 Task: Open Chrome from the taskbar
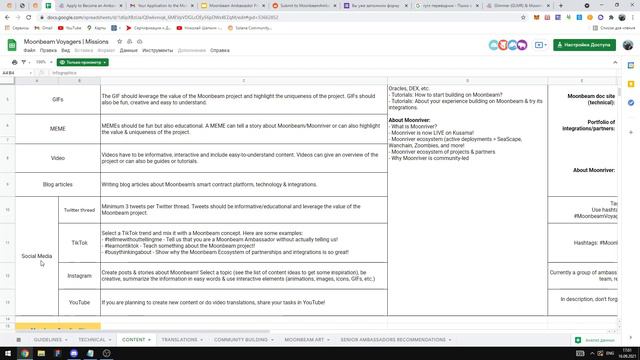point(25,353)
